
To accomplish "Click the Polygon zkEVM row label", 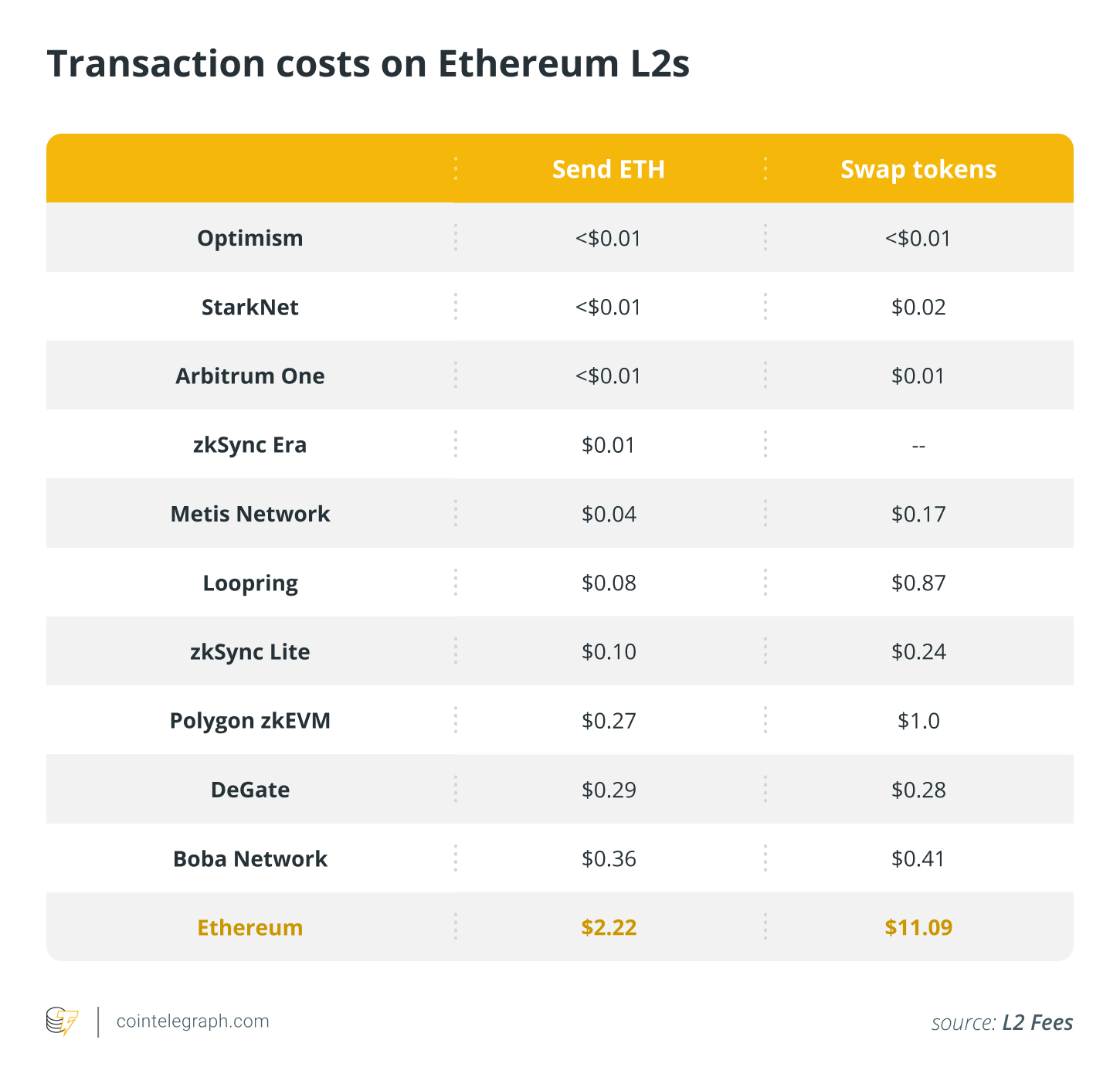I will tap(250, 721).
